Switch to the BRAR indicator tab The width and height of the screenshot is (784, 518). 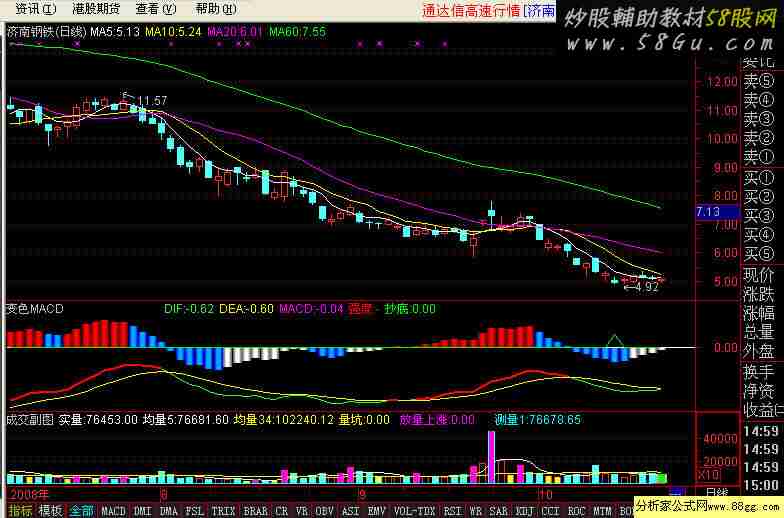point(256,511)
